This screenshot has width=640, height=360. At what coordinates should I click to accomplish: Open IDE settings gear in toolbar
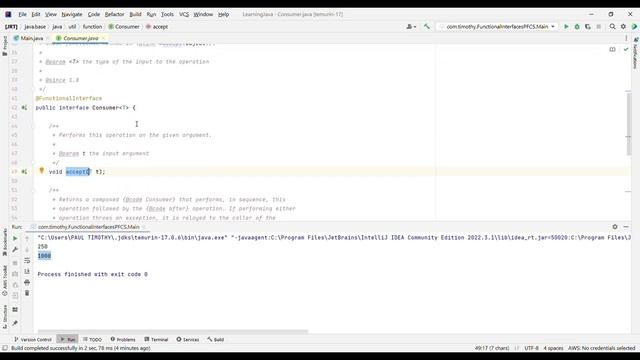coord(623,27)
